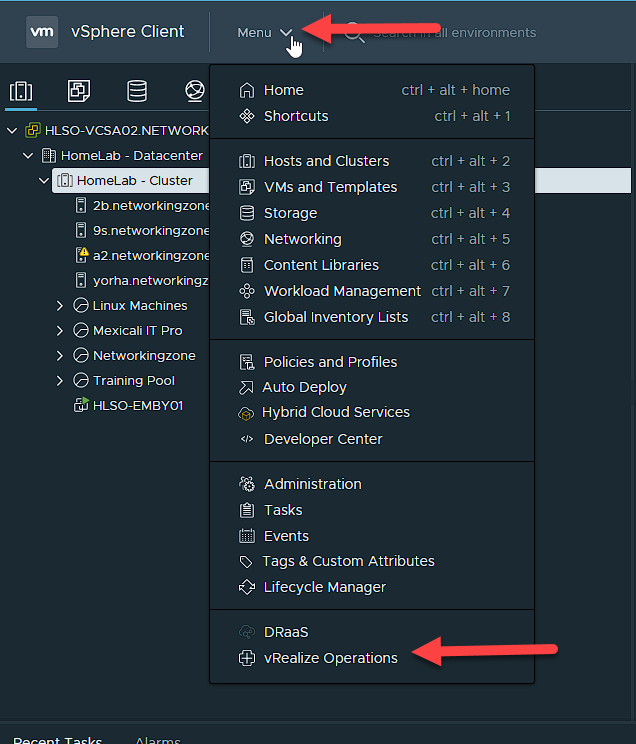Viewport: 636px width, 744px height.
Task: Choose Workload Management in the menu
Action: click(342, 291)
